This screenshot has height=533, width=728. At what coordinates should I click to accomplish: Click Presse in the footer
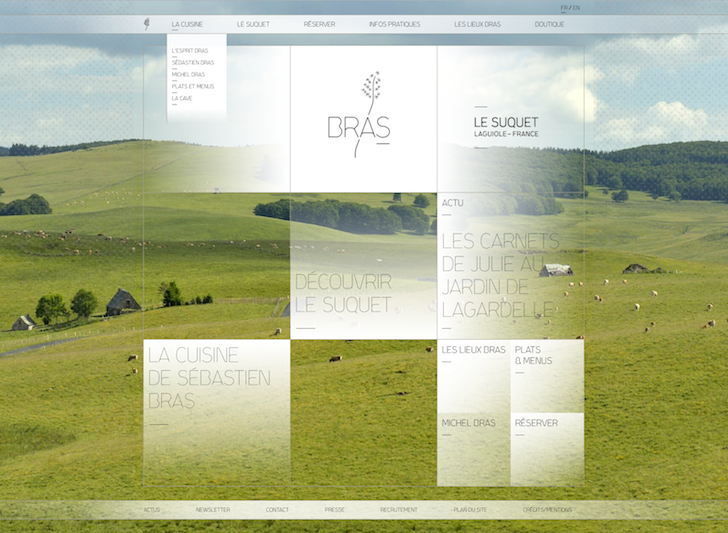[x=334, y=510]
